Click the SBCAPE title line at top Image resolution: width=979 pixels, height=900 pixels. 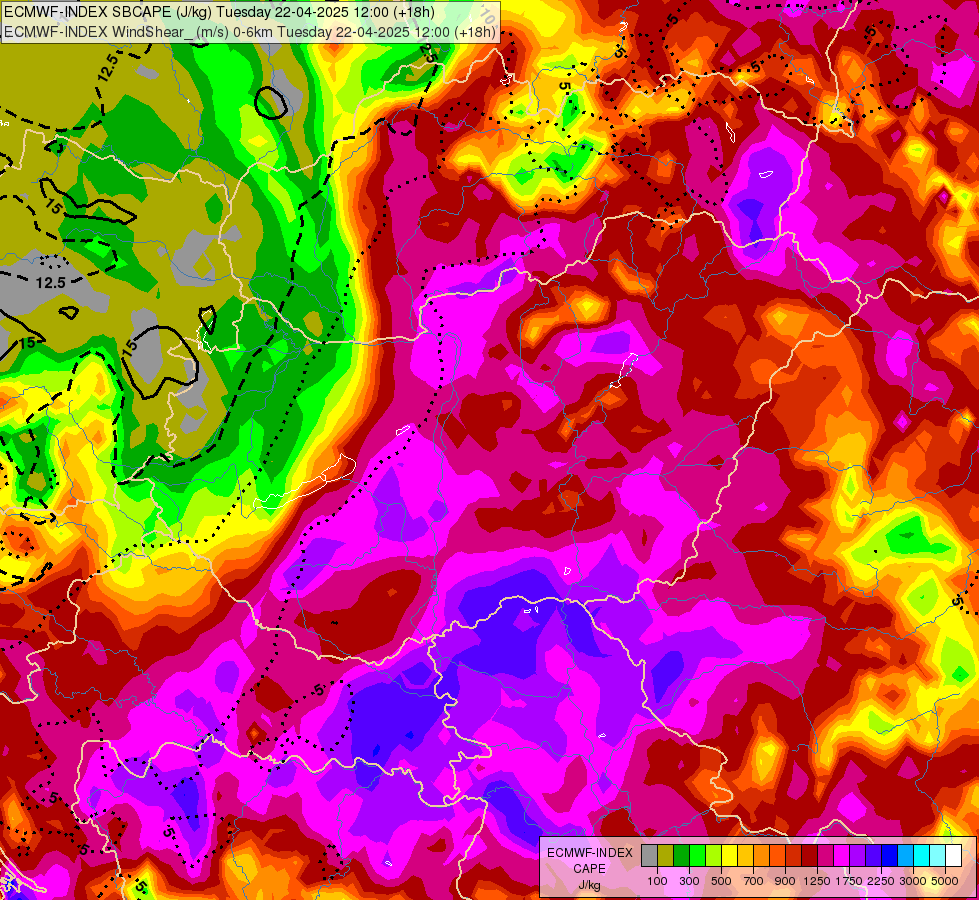point(219,12)
